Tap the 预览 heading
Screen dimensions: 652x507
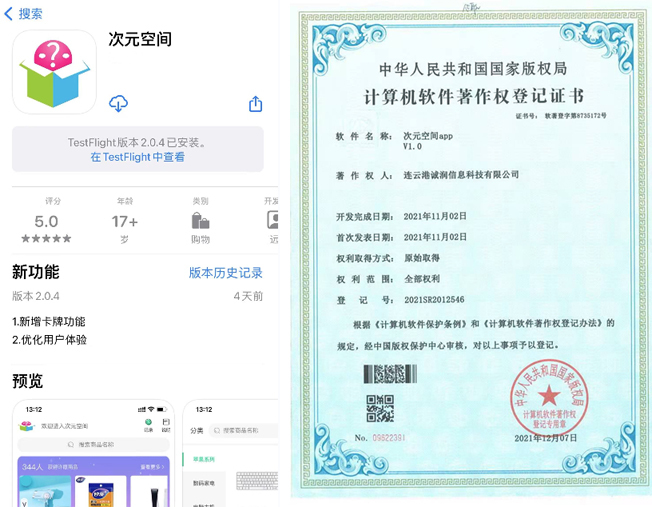pos(27,381)
